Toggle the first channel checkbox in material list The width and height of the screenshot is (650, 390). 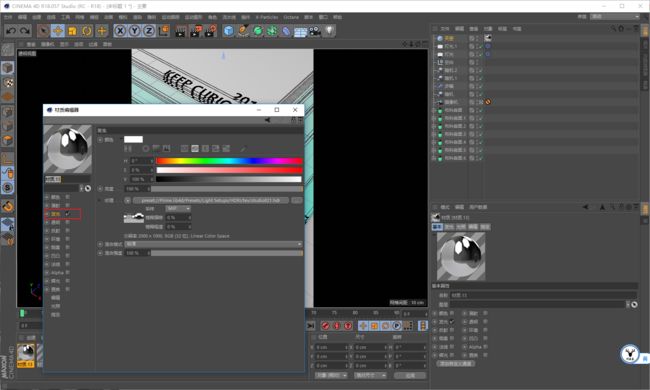[67, 197]
